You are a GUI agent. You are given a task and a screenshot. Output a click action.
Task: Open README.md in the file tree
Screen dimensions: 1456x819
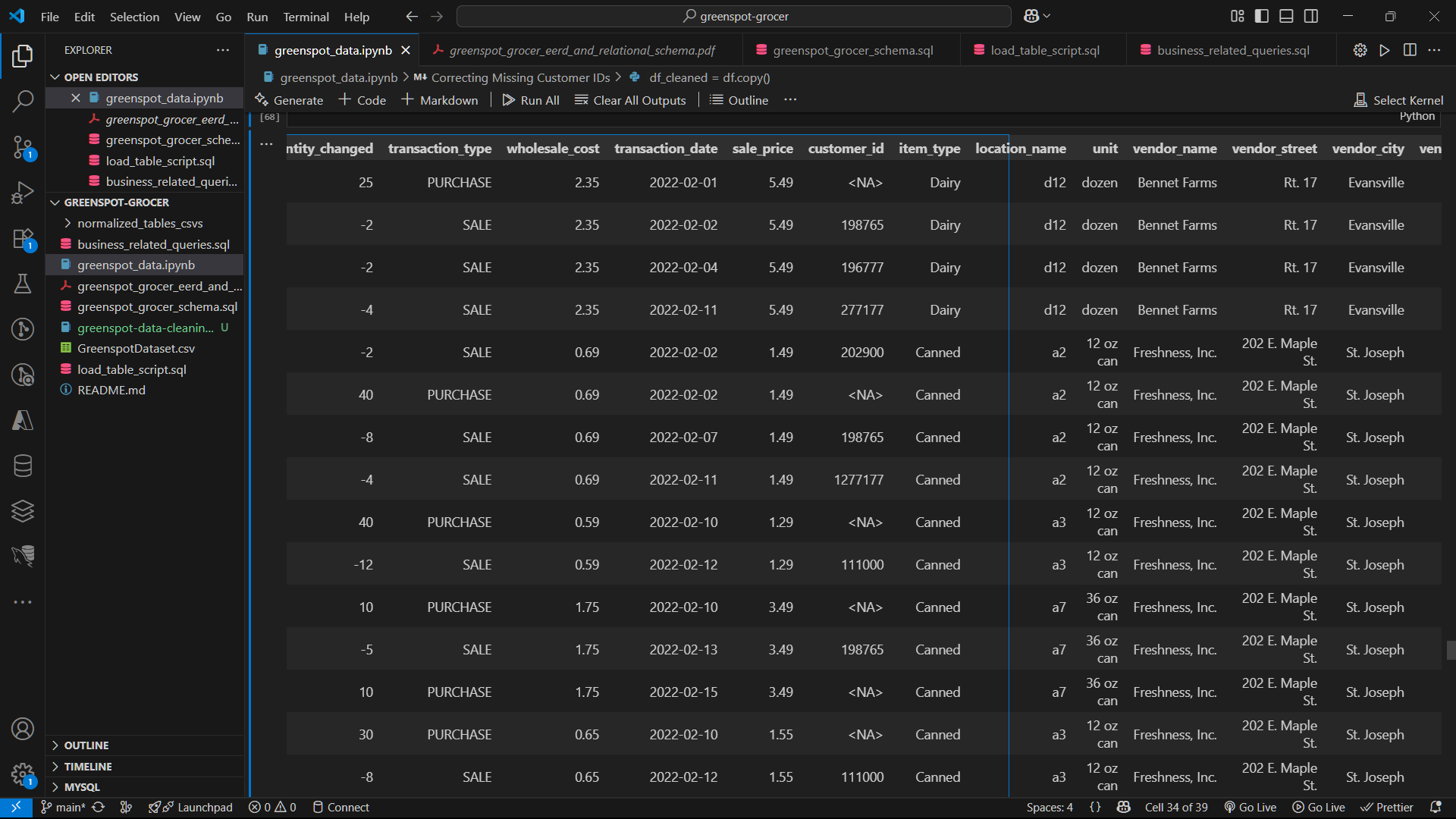pyautogui.click(x=111, y=391)
